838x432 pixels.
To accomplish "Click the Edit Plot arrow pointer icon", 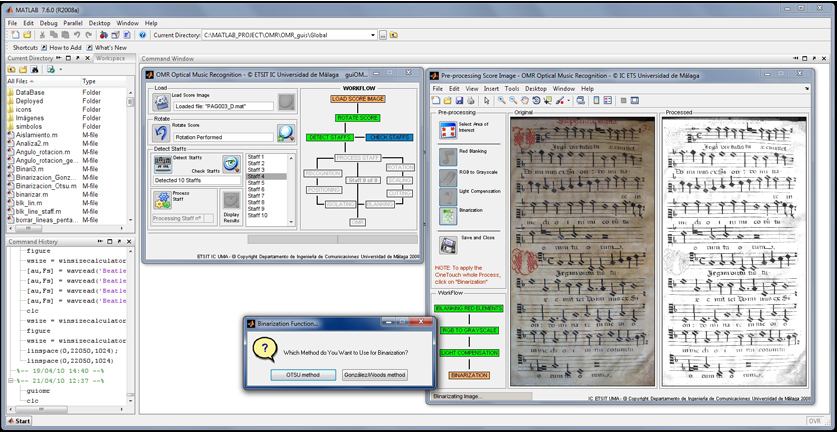I will coord(486,100).
